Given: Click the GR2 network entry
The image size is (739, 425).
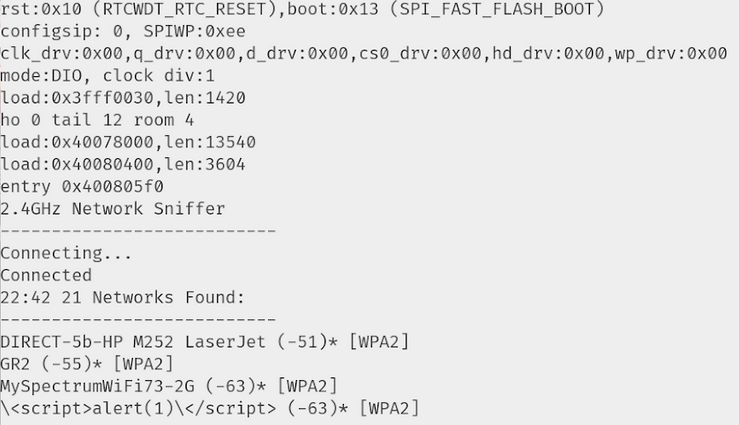Looking at the screenshot, I should tap(87, 364).
